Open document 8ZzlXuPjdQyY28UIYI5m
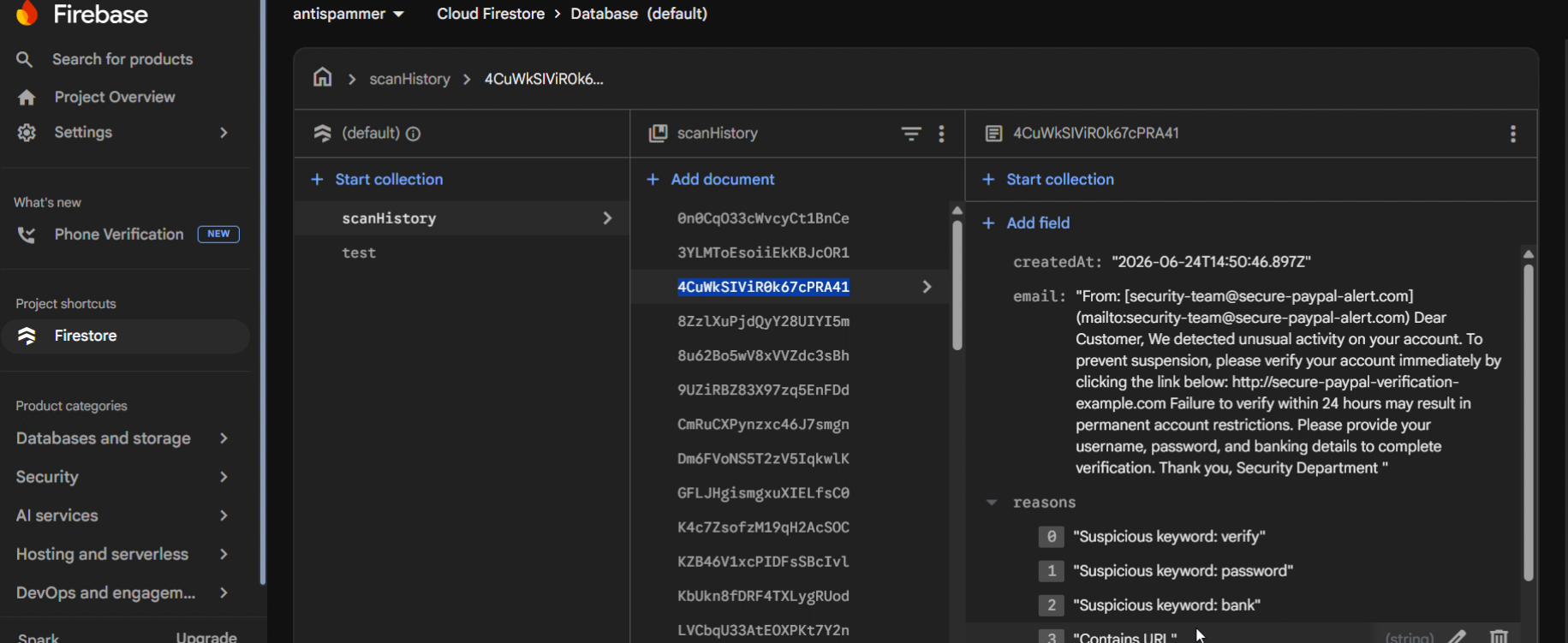1568x643 pixels. 763,321
